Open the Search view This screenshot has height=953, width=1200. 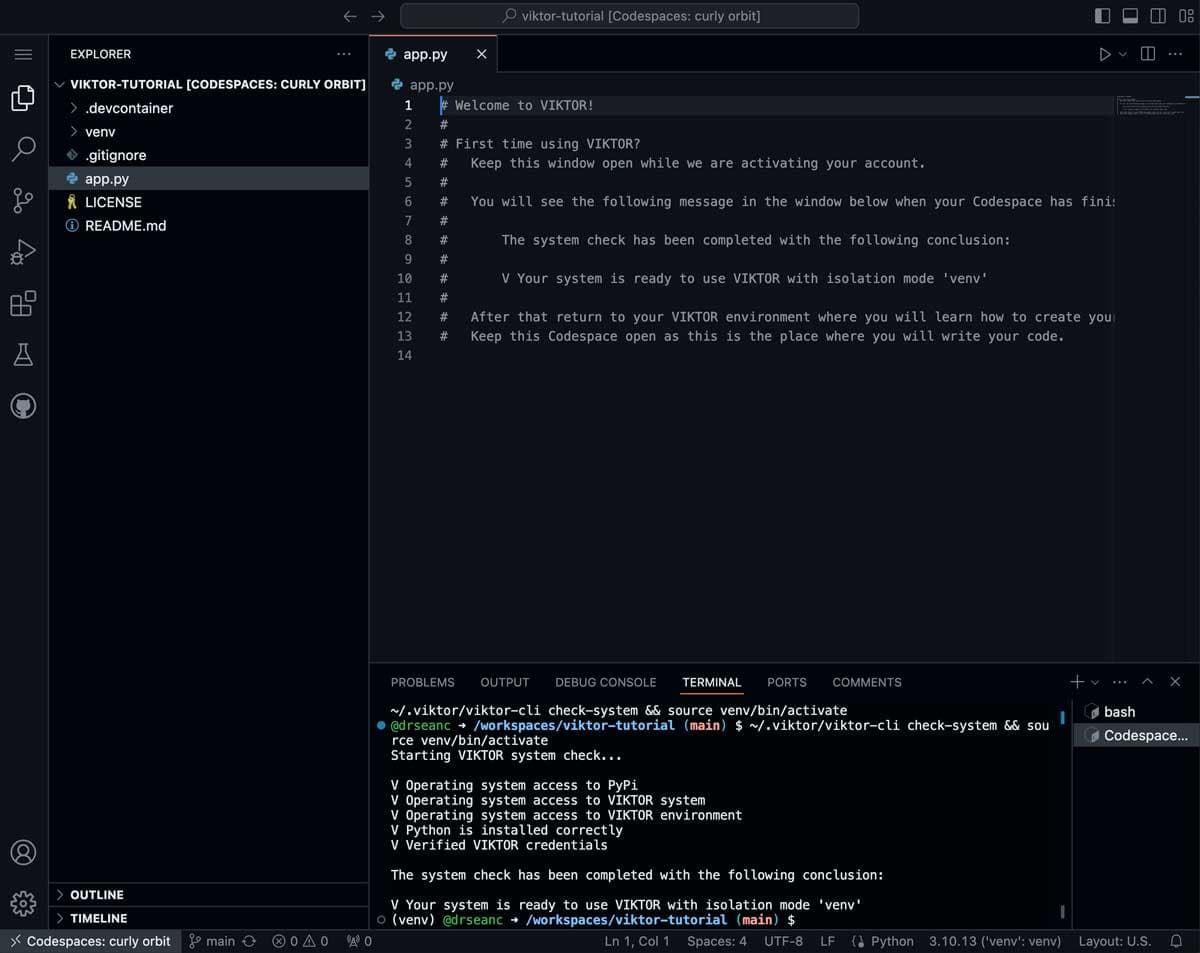coord(23,148)
